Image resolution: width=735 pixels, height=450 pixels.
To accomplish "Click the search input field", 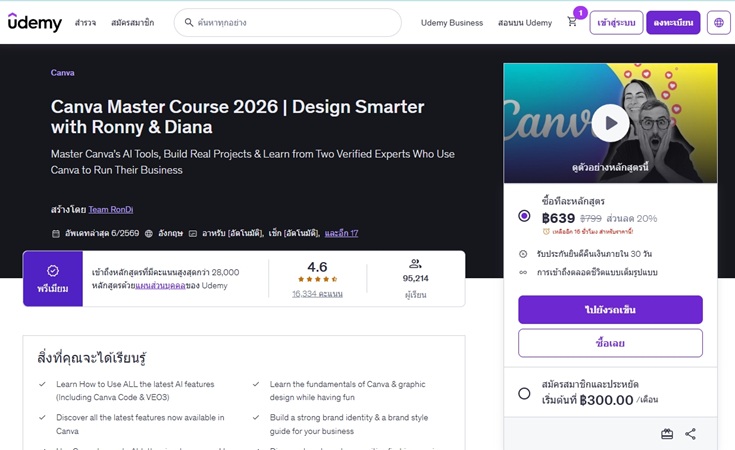I will pyautogui.click(x=288, y=22).
